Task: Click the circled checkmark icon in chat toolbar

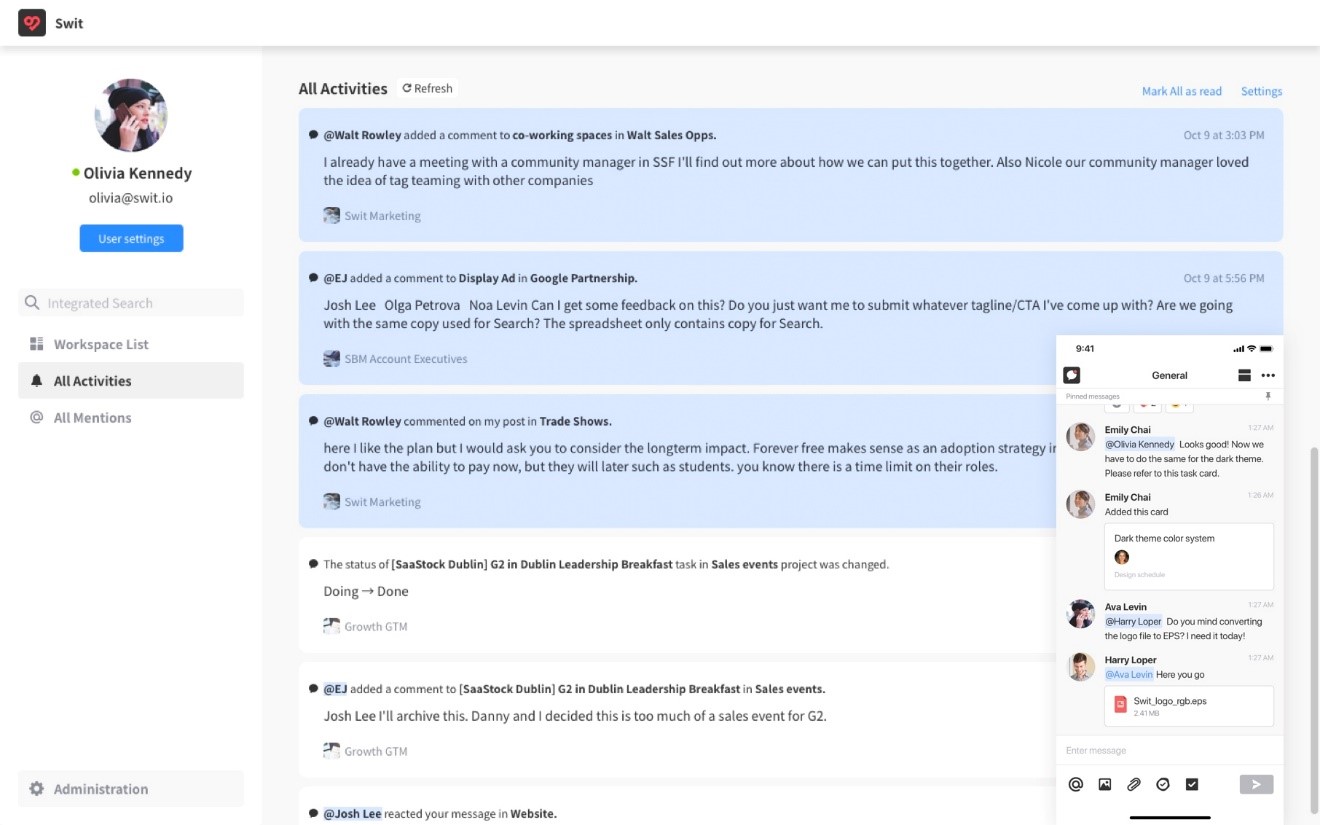Action: click(x=1163, y=785)
